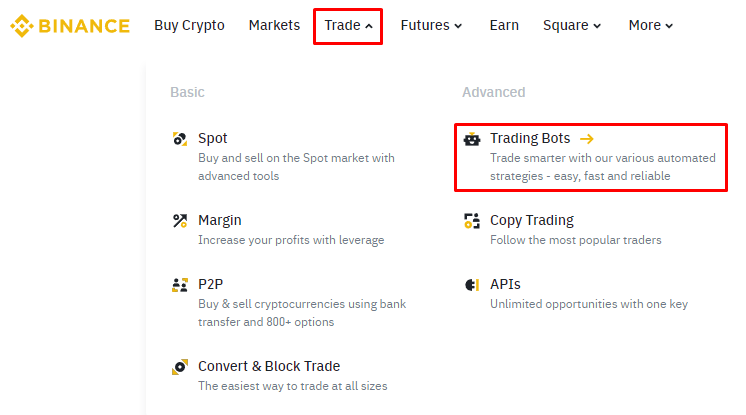The height and width of the screenshot is (415, 746).
Task: Open the Buy Crypto page
Action: (189, 26)
